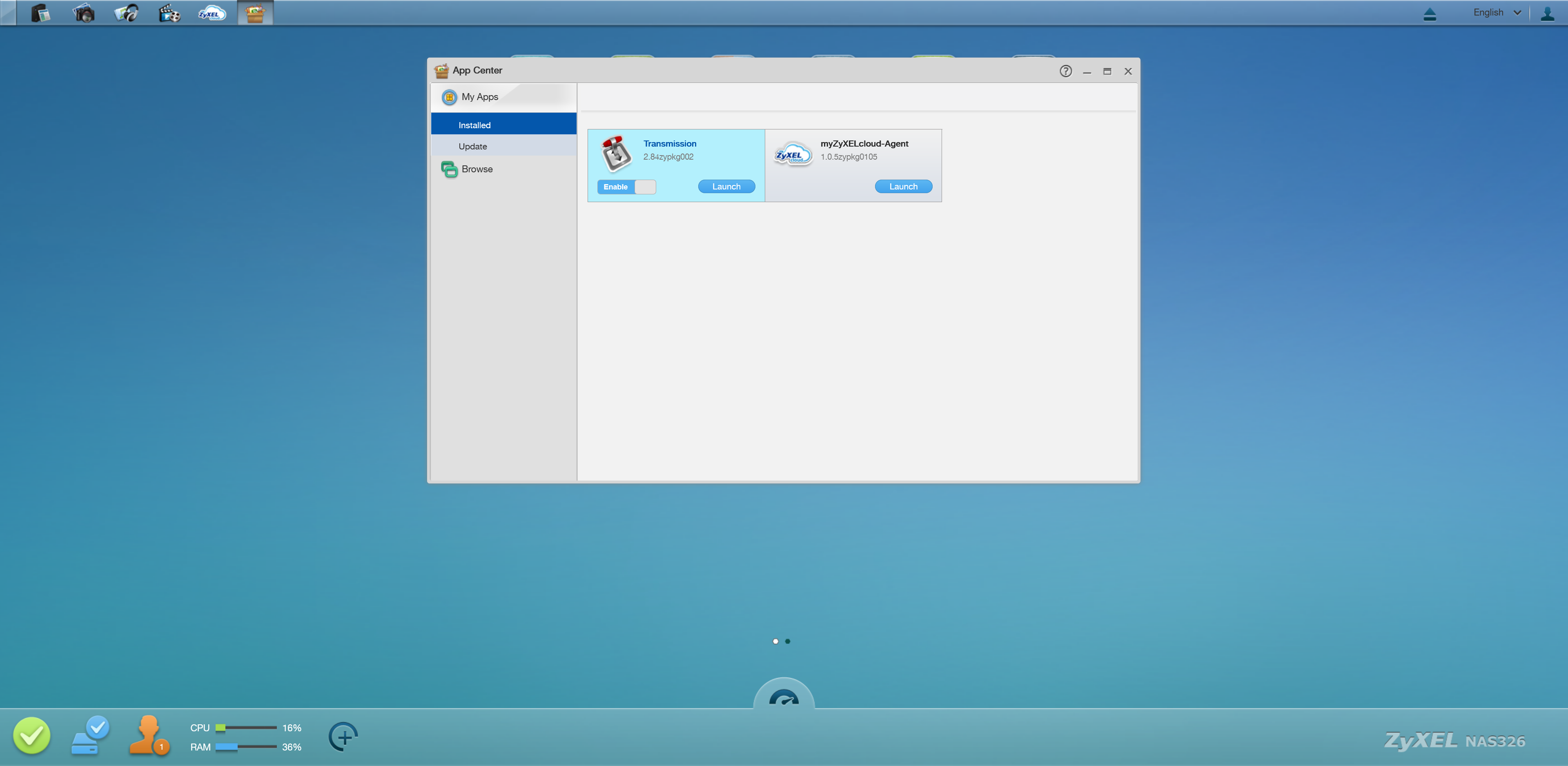Click the RAM 36% value
This screenshot has width=1568, height=766.
[292, 747]
